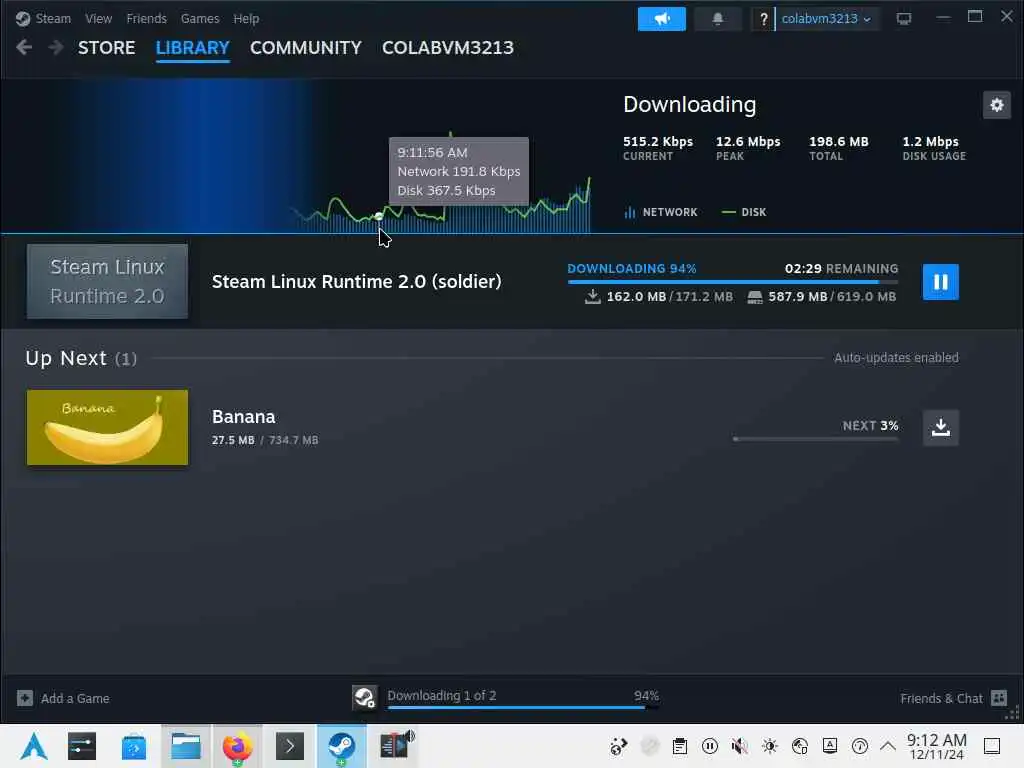Click the Steam Linux Runtime 2.0 (soldier) title
Screen dimensions: 1024x768
357,281
